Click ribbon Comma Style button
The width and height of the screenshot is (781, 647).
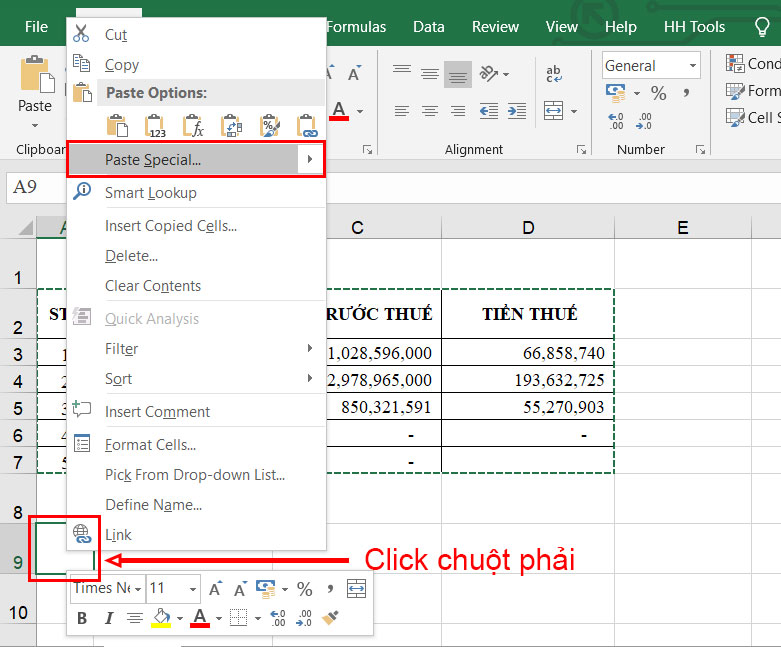click(686, 93)
